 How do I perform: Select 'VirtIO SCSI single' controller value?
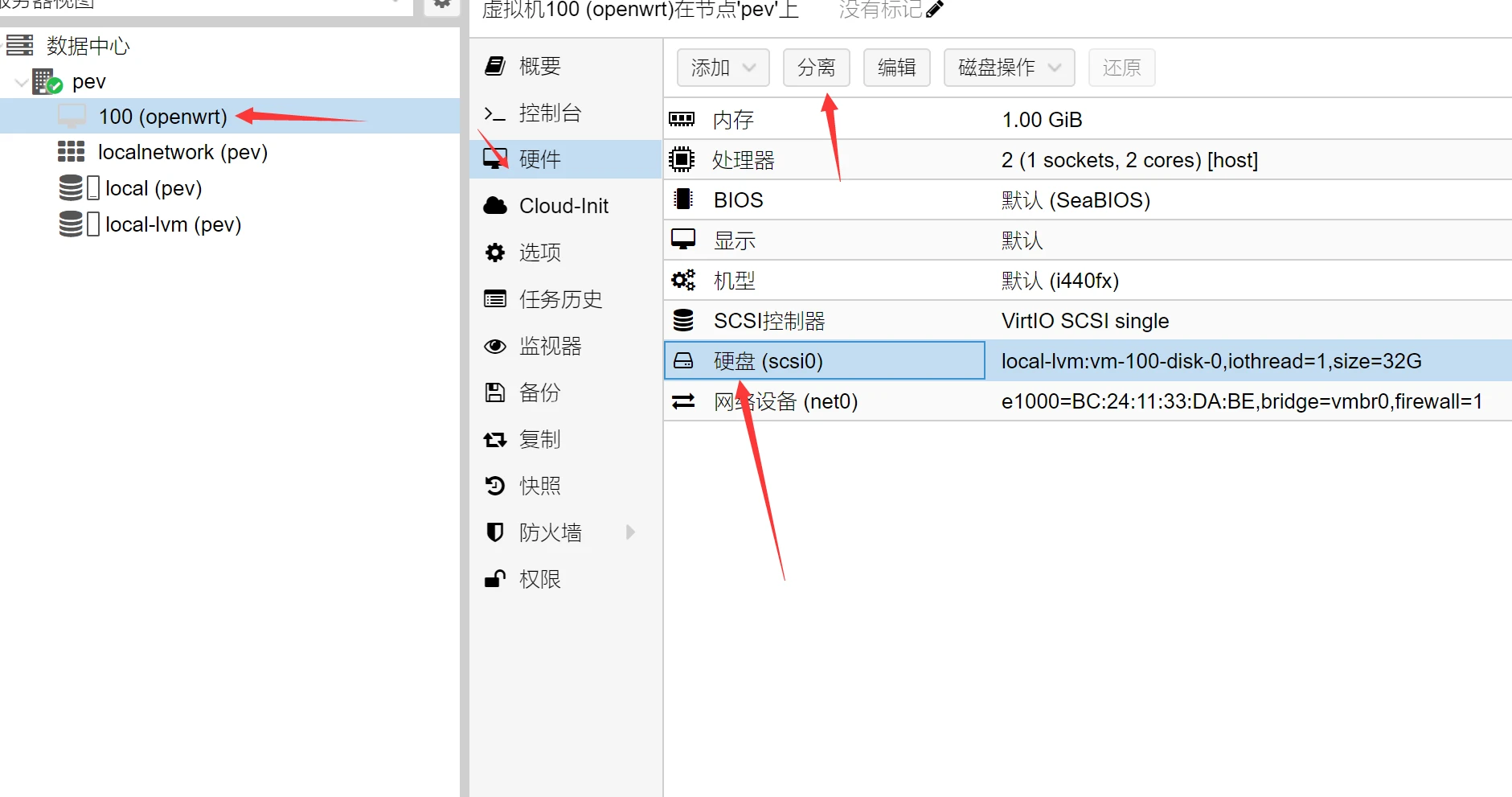click(x=1085, y=321)
